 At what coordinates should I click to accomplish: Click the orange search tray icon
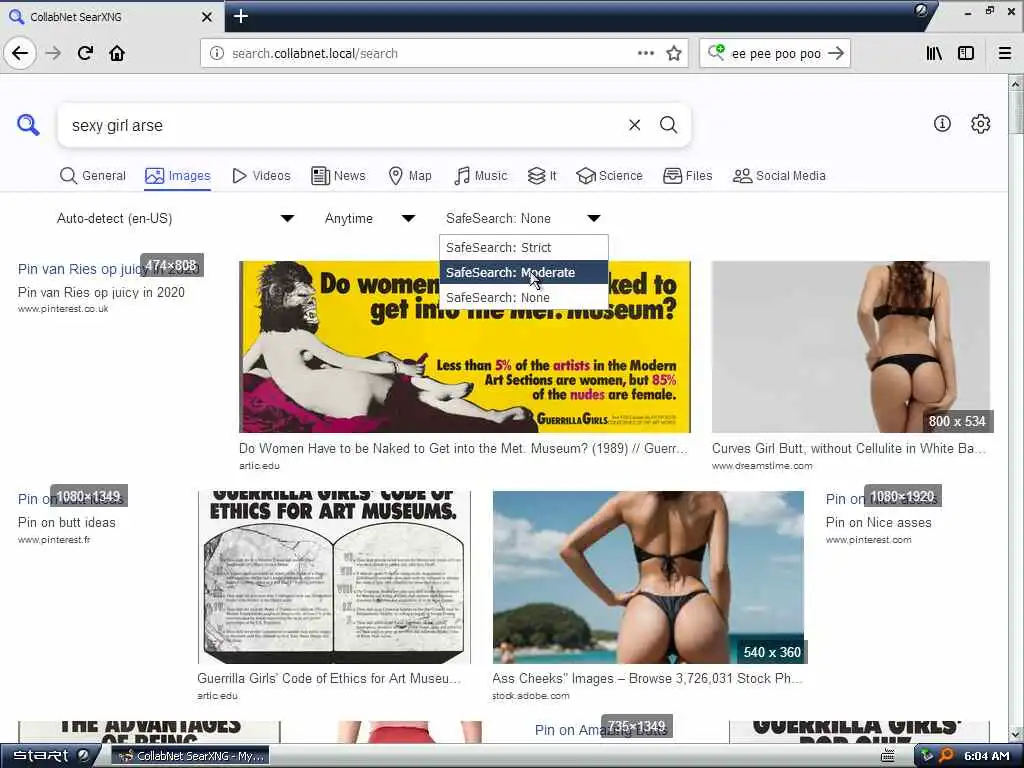tap(946, 756)
